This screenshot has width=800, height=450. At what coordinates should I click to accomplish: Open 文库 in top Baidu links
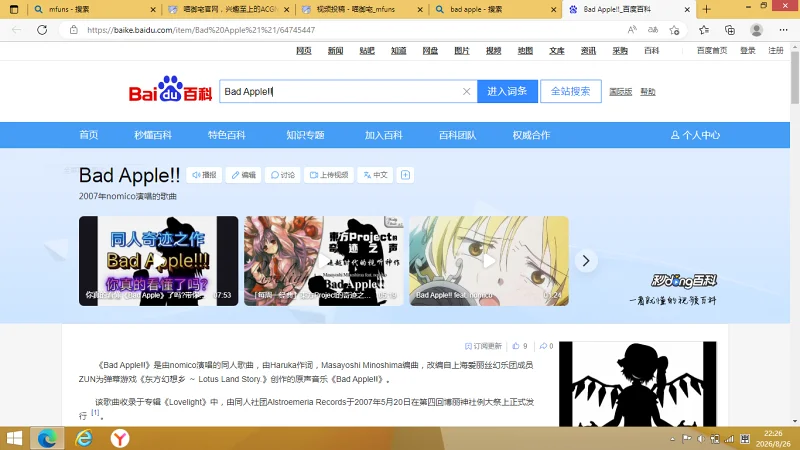tap(557, 51)
